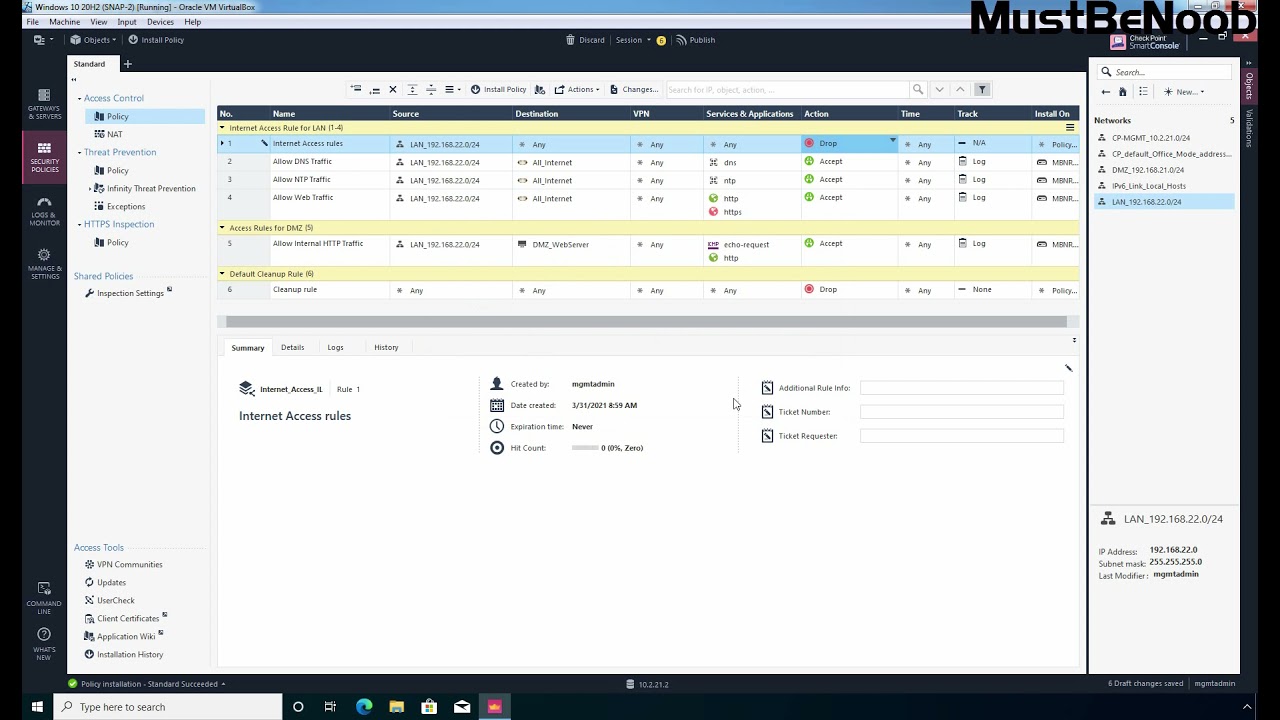
Task: Toggle object list view icon
Action: point(1143,91)
